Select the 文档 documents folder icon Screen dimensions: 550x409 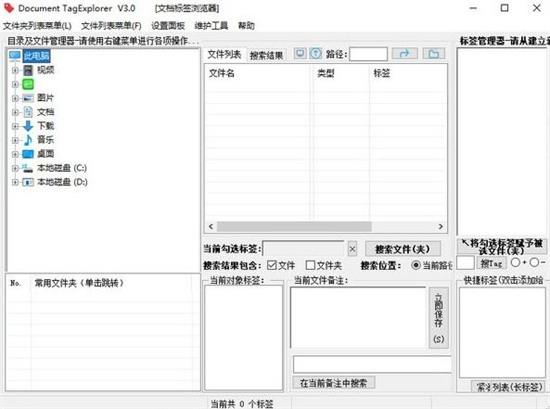click(x=28, y=112)
